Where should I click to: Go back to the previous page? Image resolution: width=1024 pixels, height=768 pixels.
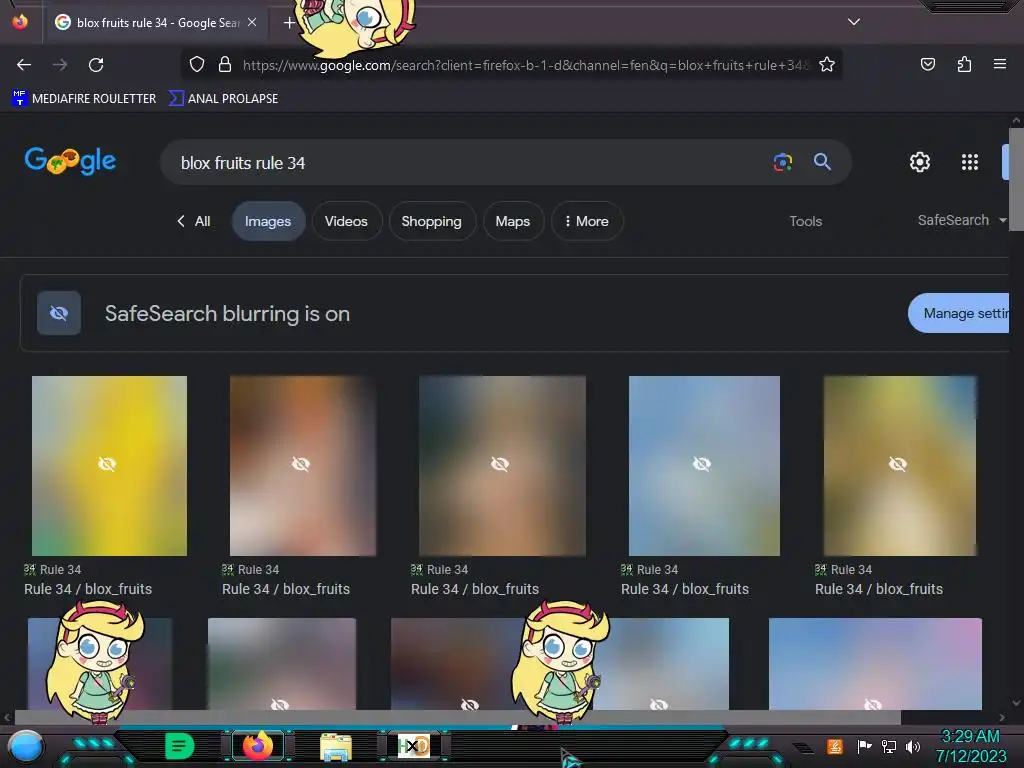24,65
